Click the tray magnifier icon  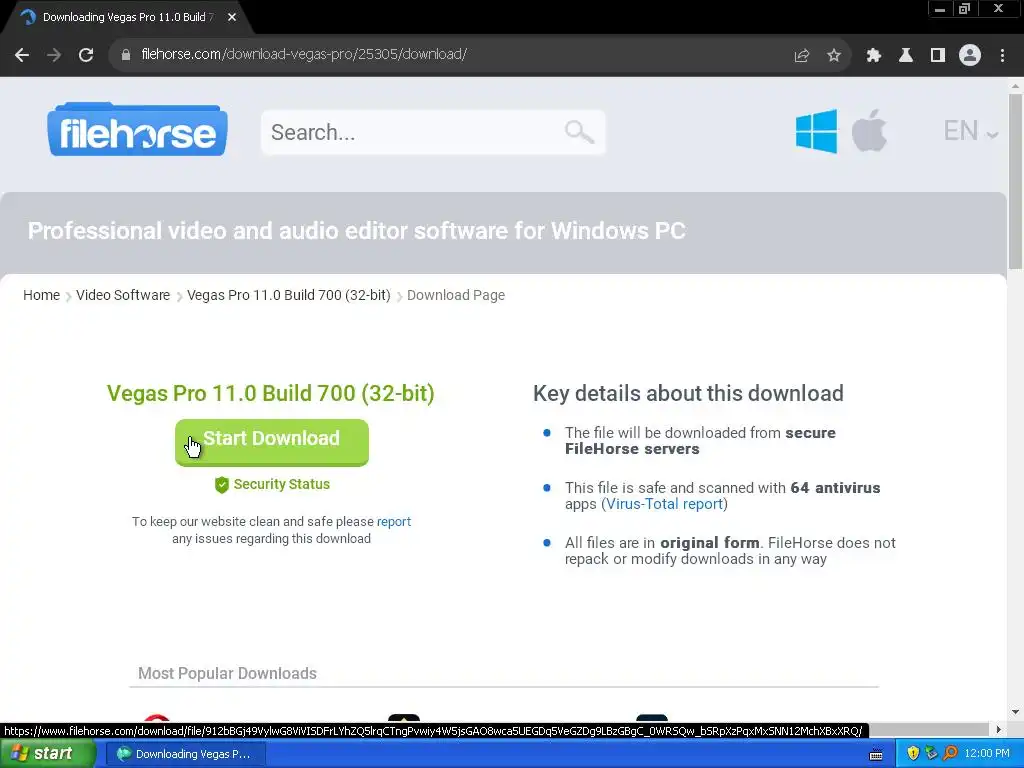click(950, 753)
